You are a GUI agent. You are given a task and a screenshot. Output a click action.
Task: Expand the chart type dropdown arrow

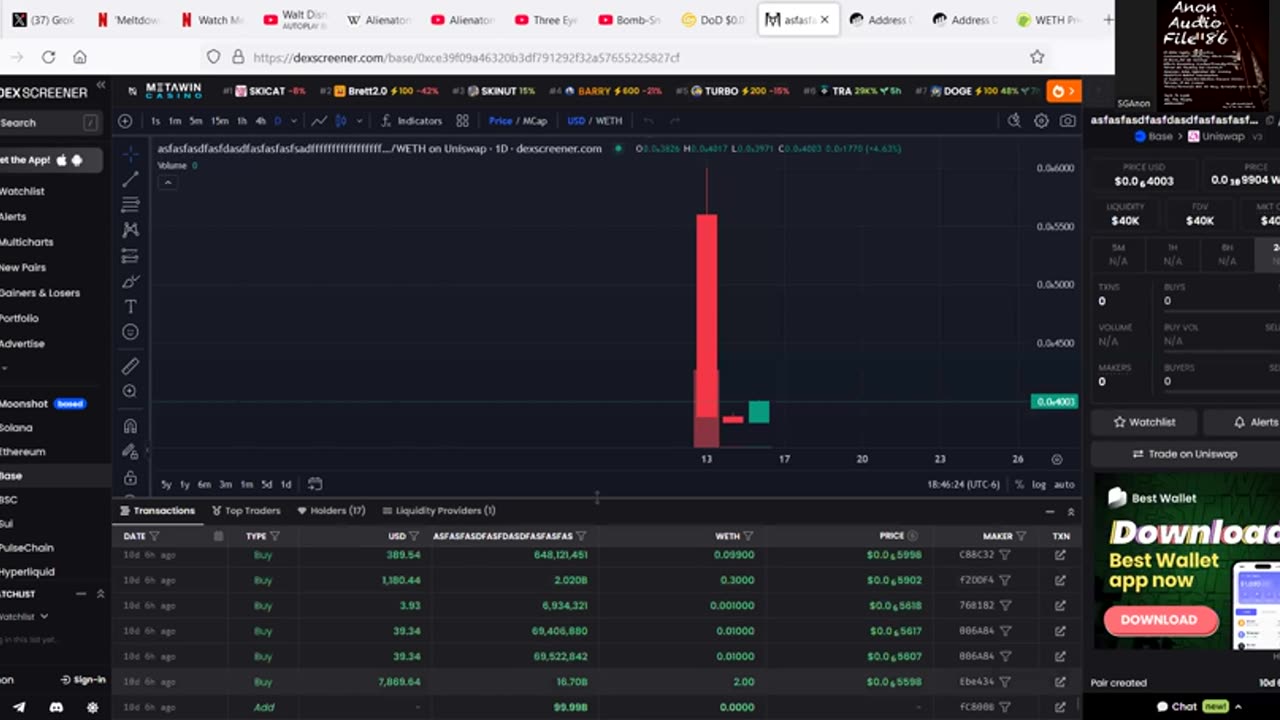coord(360,121)
